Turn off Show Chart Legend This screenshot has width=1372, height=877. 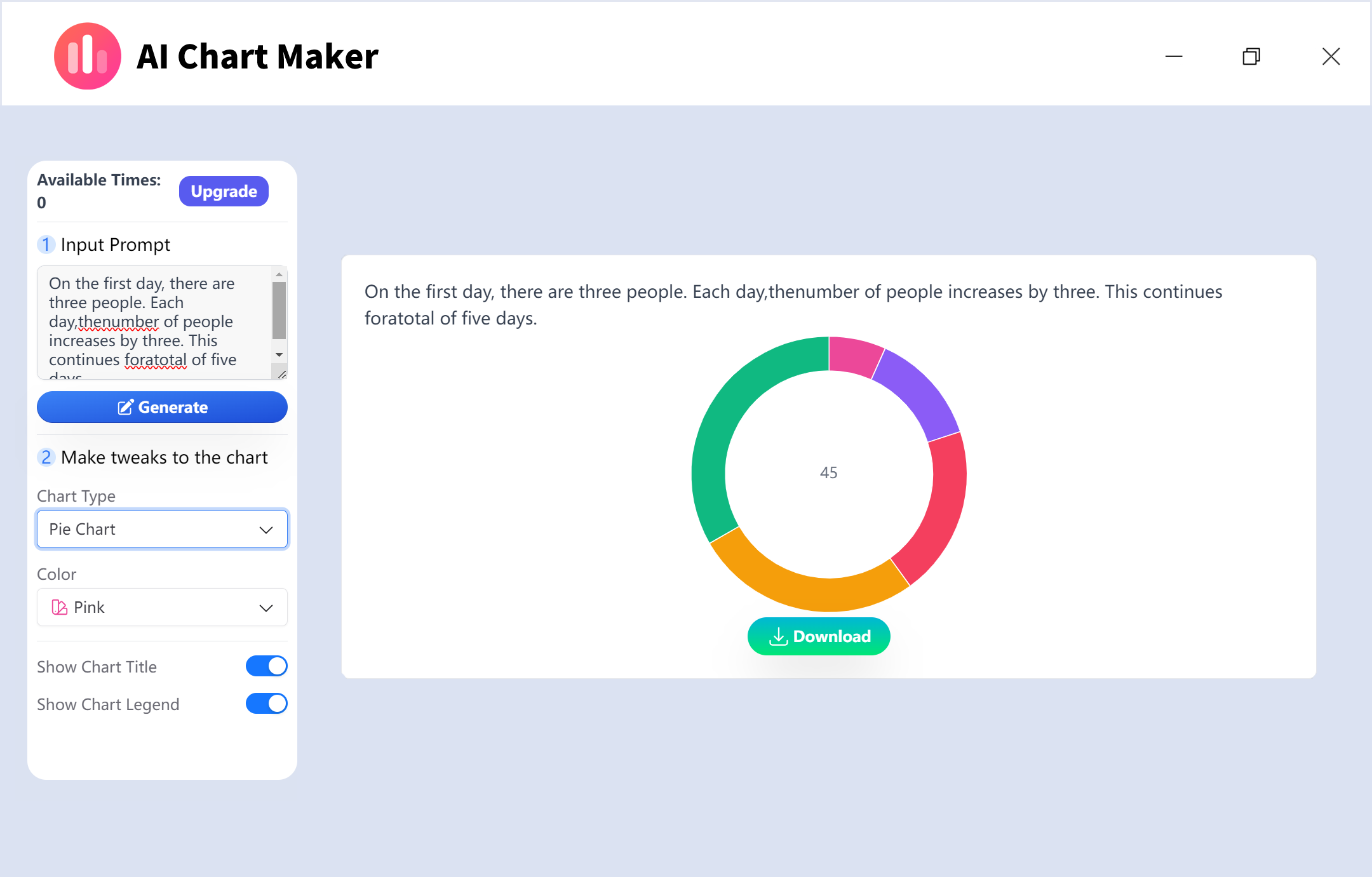pyautogui.click(x=266, y=703)
